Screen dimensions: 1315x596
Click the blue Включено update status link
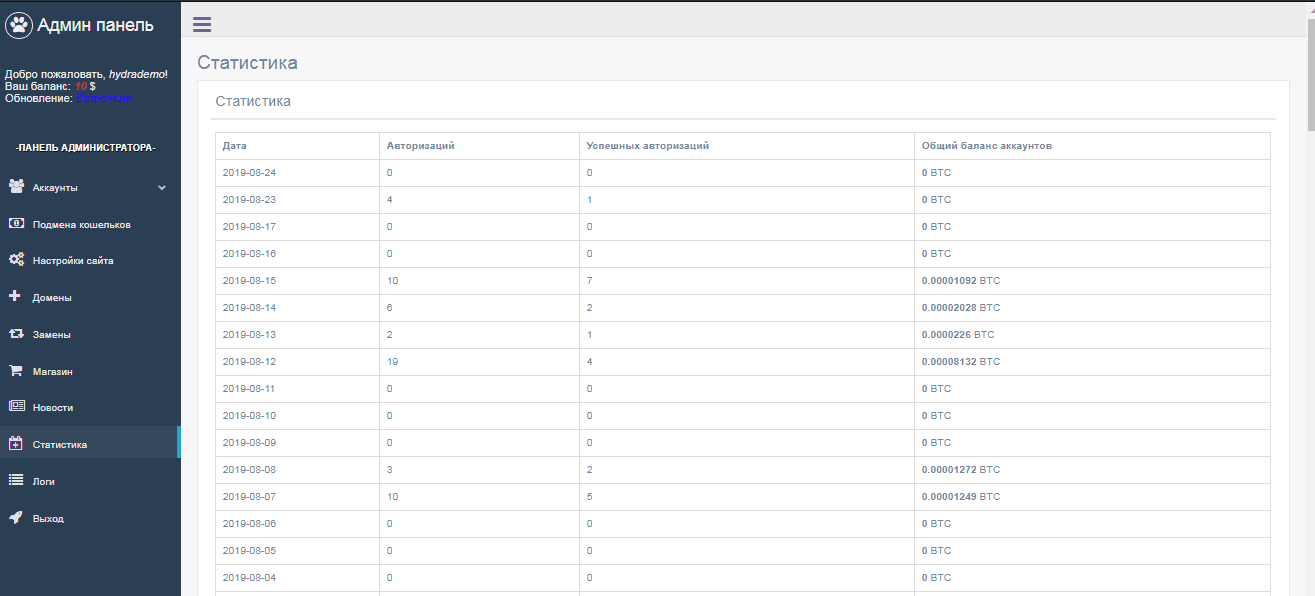[x=104, y=98]
